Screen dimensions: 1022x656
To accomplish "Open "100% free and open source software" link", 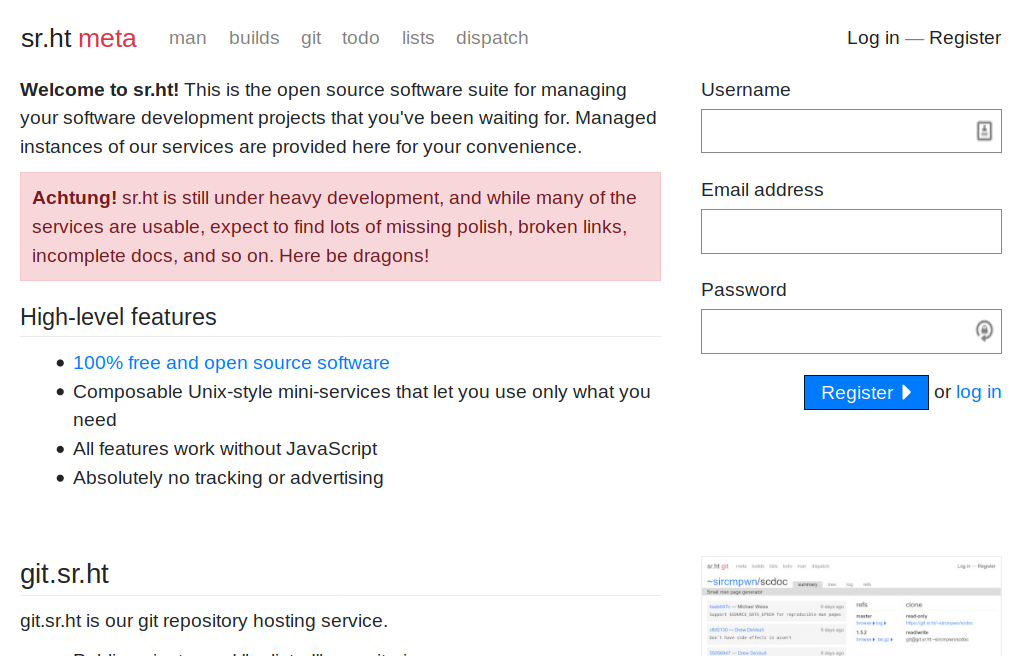I will 231,363.
